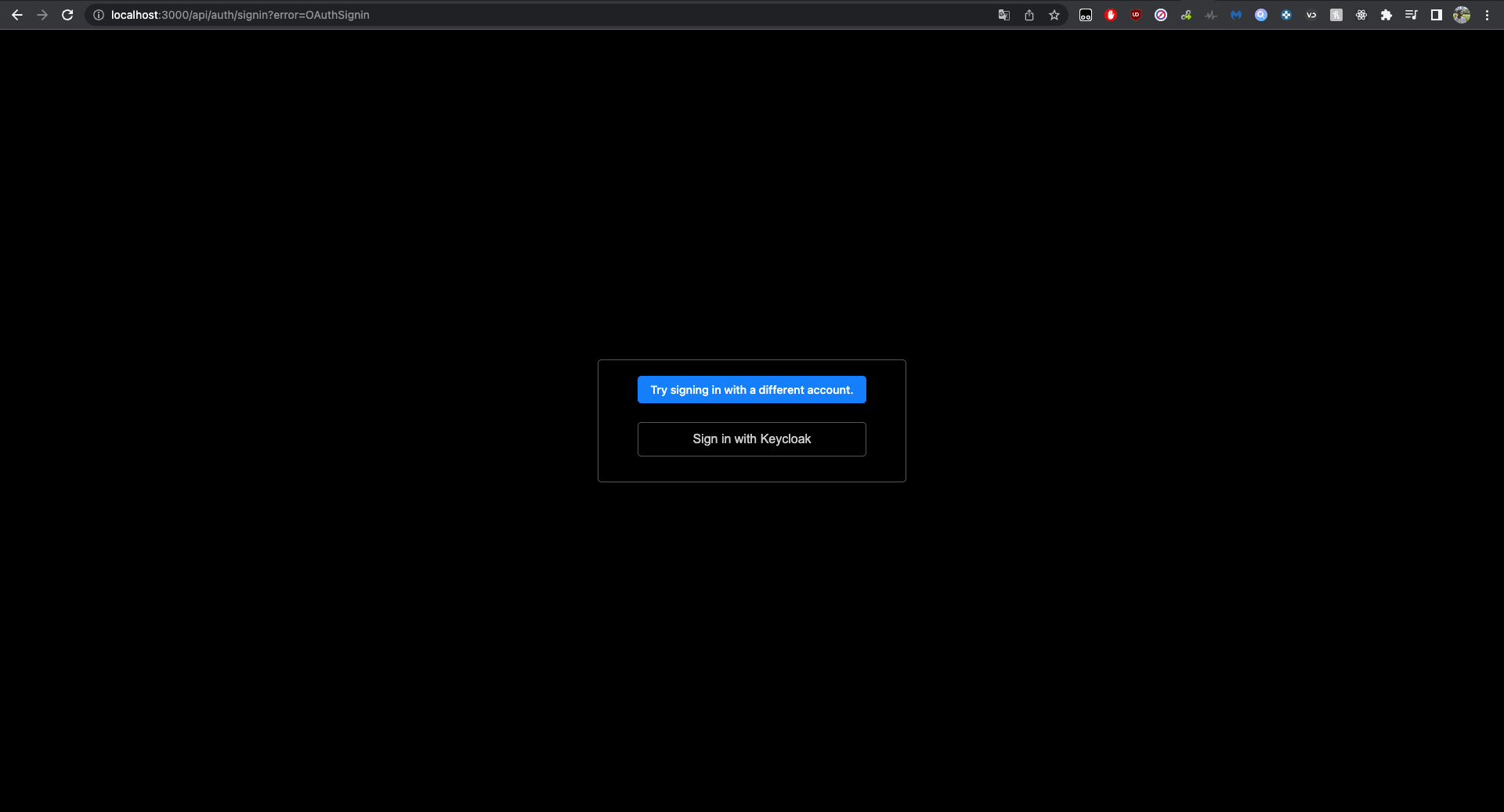Open the media controls playlist icon

coord(1412,15)
